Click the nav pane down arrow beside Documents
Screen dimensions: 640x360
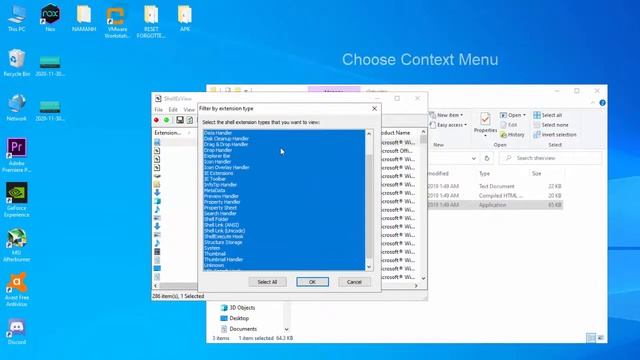coord(287,329)
